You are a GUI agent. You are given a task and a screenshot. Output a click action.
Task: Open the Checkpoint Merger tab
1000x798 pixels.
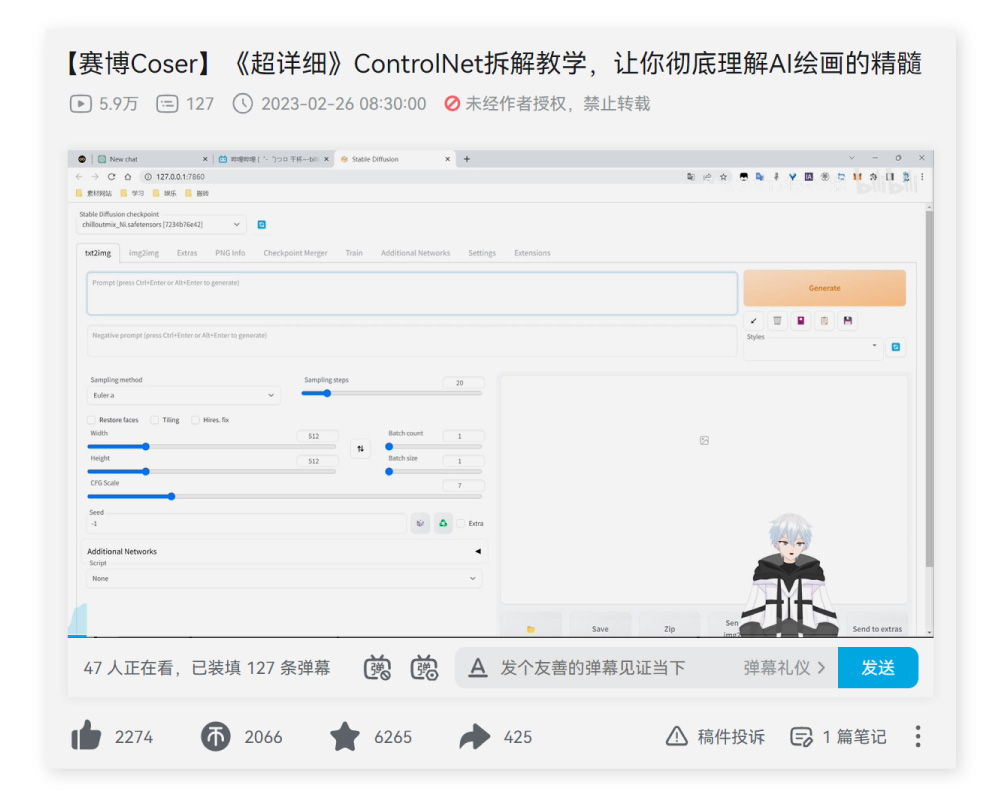[x=295, y=253]
